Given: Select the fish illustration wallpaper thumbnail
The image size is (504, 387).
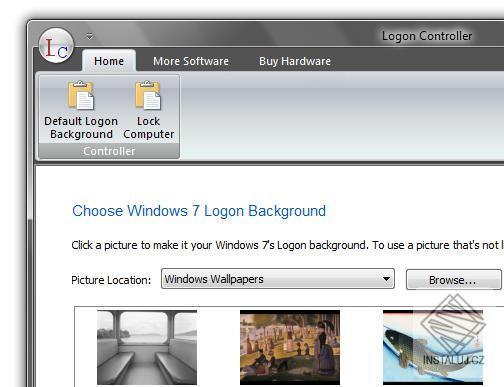Looking at the screenshot, I should (433, 347).
